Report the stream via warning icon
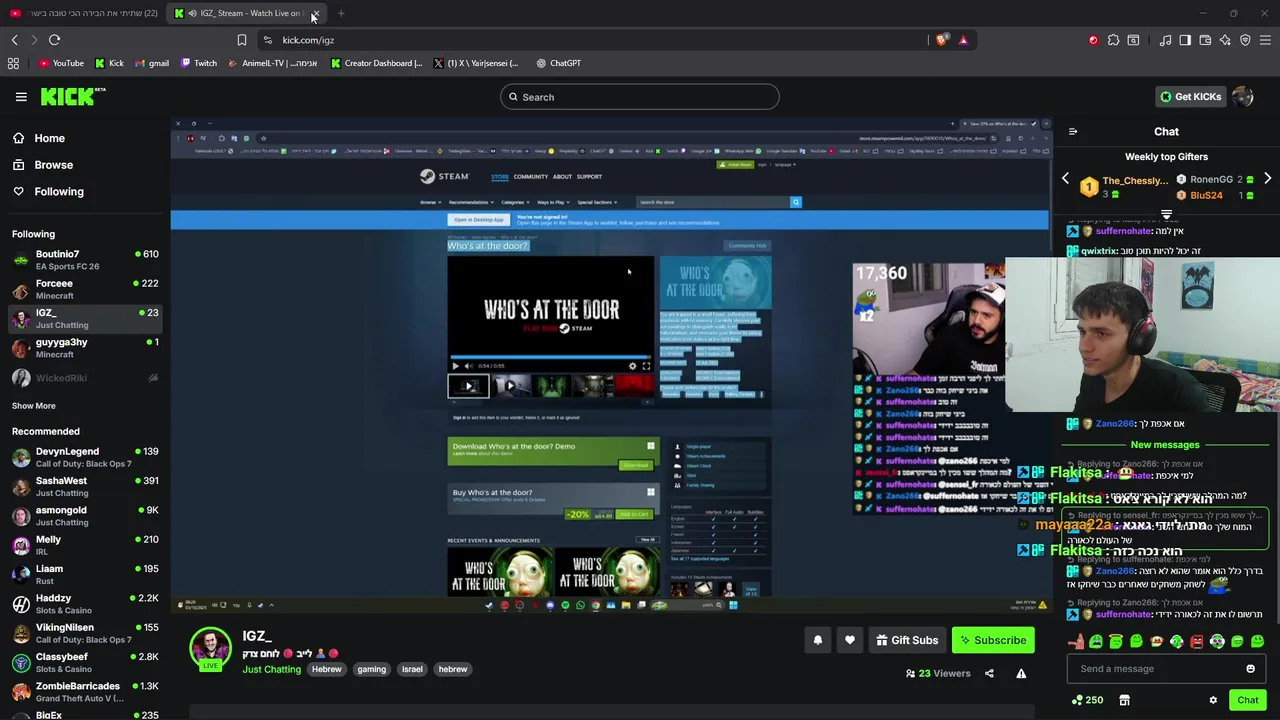Viewport: 1280px width, 720px height. [1021, 673]
